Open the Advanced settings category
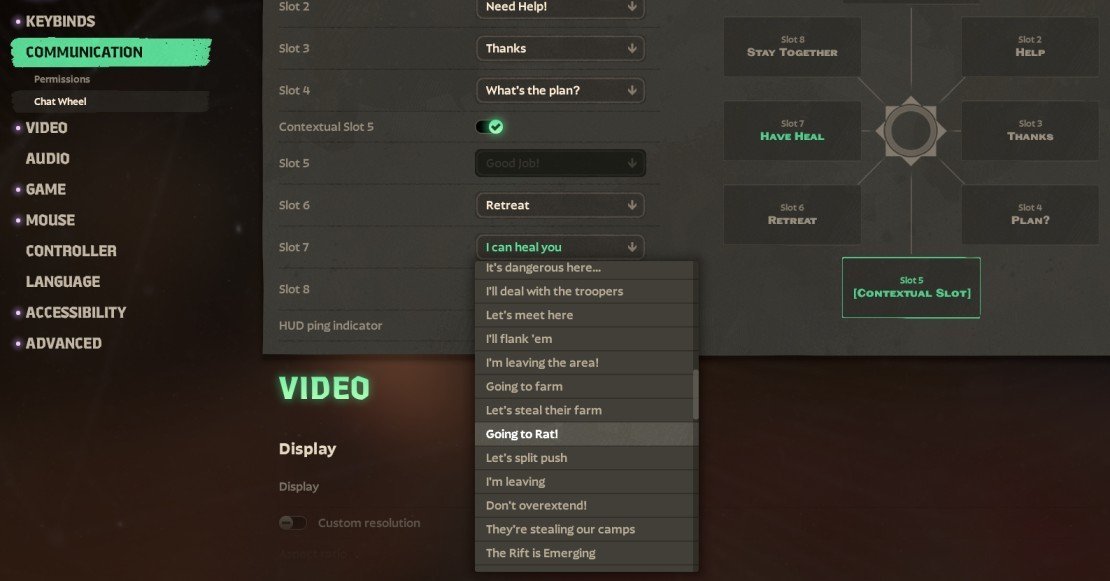This screenshot has height=581, width=1110. click(x=63, y=344)
